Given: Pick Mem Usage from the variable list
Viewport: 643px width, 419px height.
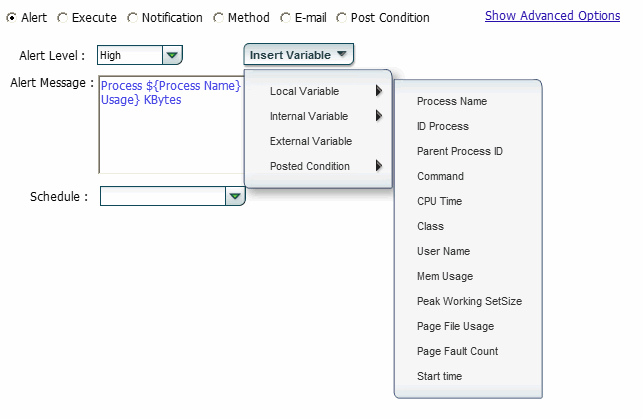Looking at the screenshot, I should 445,276.
